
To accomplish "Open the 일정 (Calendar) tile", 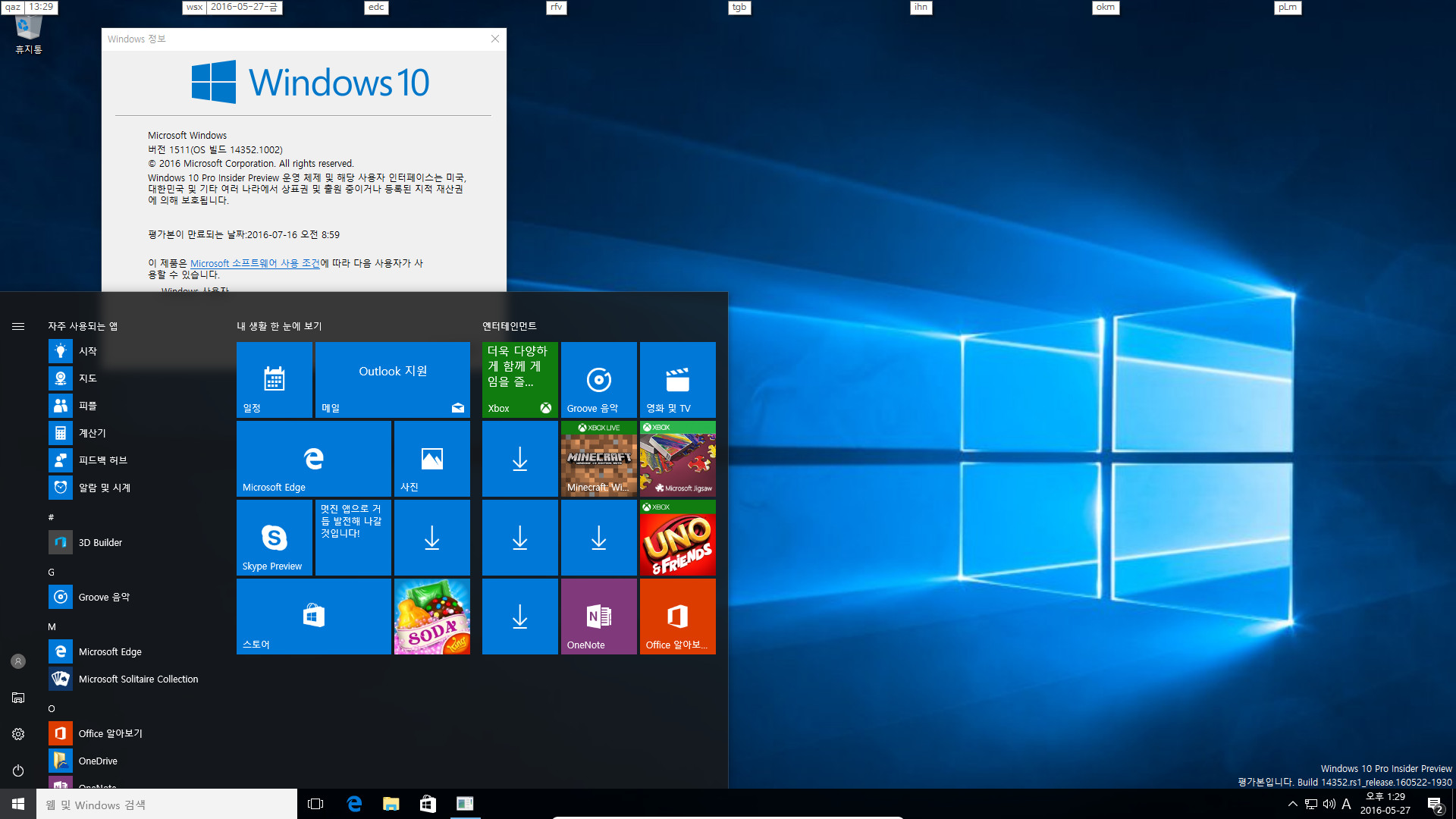I will pos(275,380).
